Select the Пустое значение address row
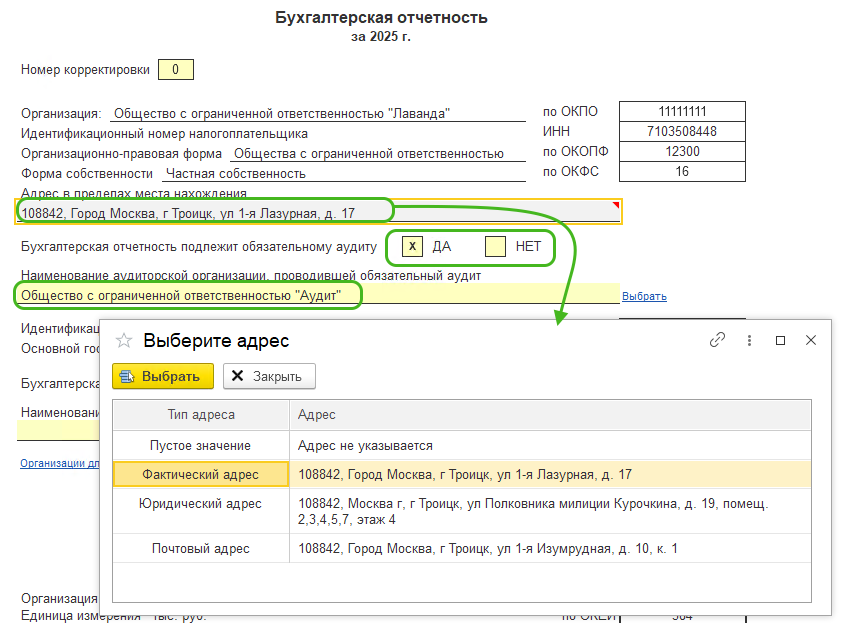Image resolution: width=852 pixels, height=623 pixels. coord(200,445)
